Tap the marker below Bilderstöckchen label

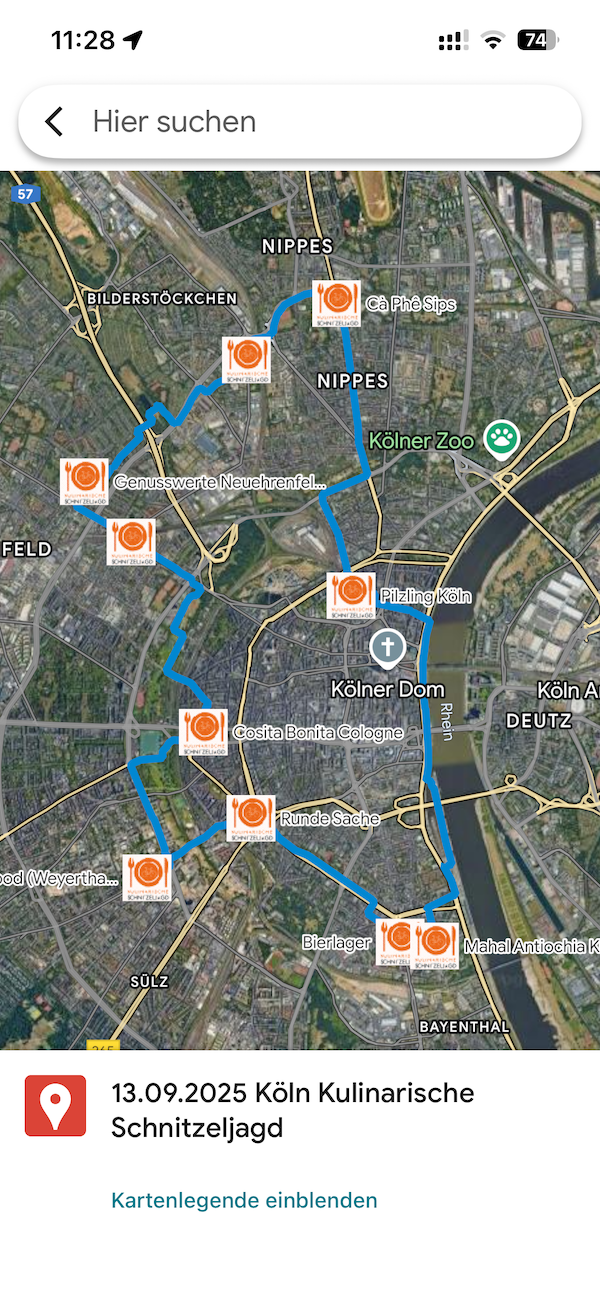[x=246, y=360]
